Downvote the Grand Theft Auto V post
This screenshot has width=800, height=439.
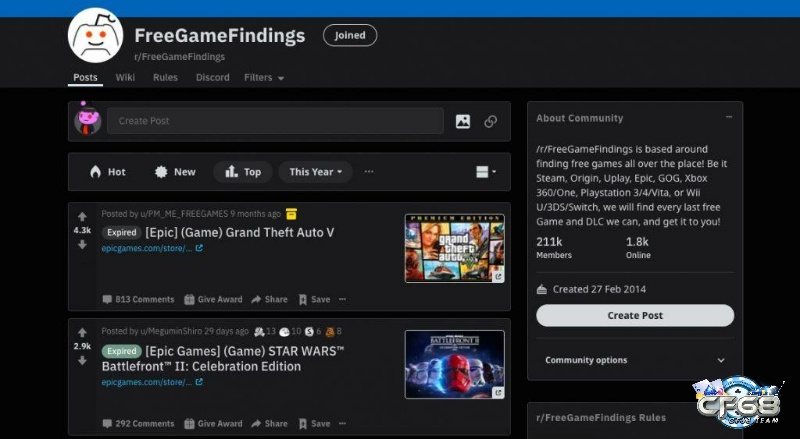pos(82,245)
